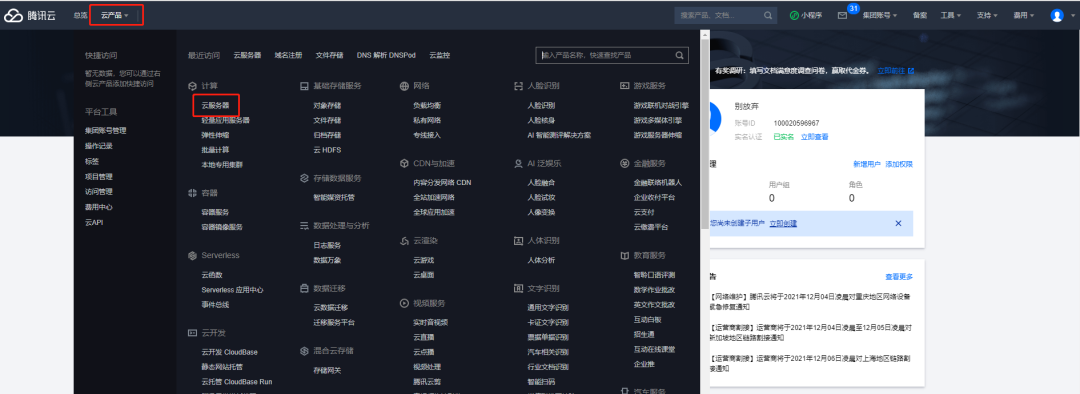Open 集团账号管理 in platform tools
Image resolution: width=1080 pixels, height=394 pixels.
105,130
